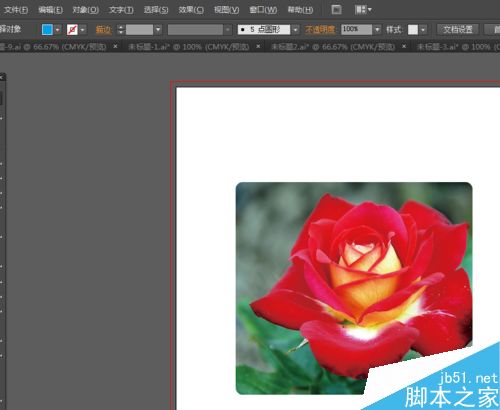Click the stroke swatch showing none
Screen dimensions: 500x410
[72, 30]
